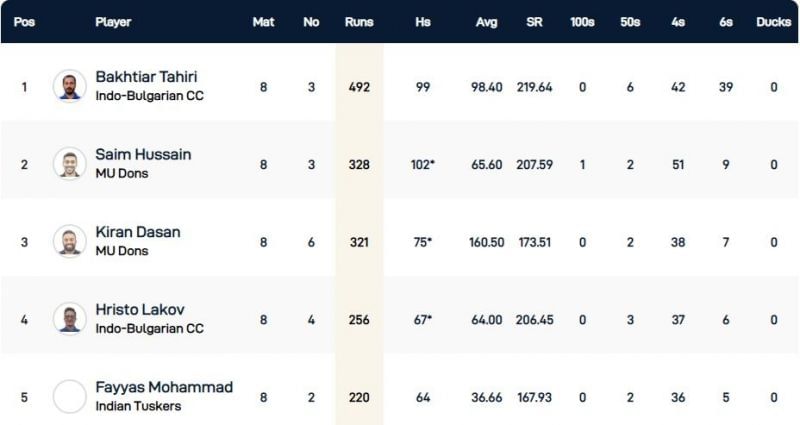Viewport: 800px width, 425px height.
Task: Open Kiran Dasan player name link
Action: [137, 232]
